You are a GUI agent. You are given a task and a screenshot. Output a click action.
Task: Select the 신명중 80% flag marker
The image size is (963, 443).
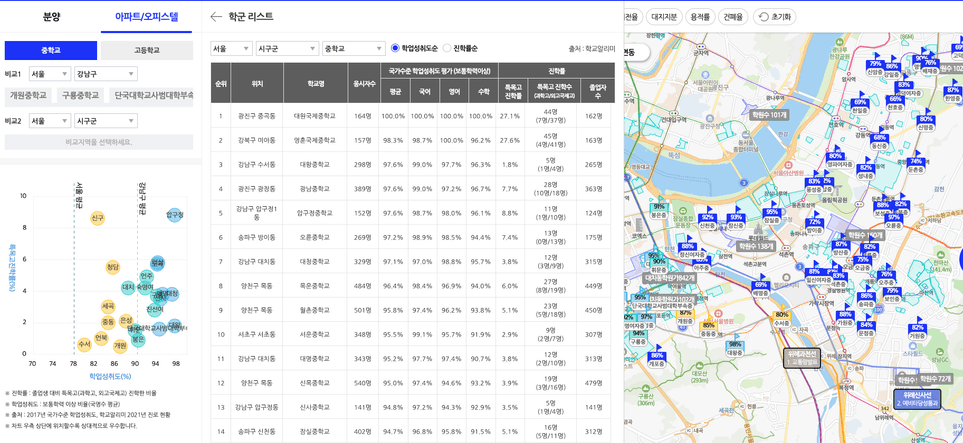click(926, 123)
